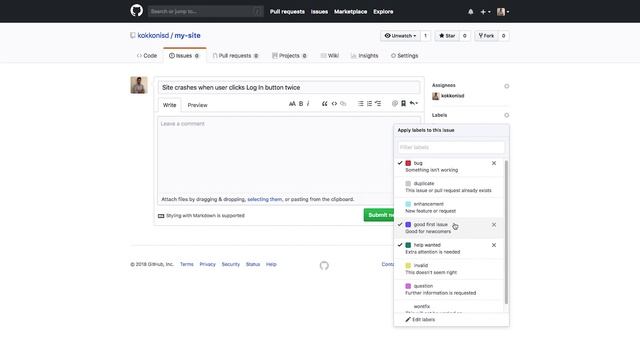Viewport: 640px width, 360px height.
Task: Open the Projects tab
Action: click(289, 56)
